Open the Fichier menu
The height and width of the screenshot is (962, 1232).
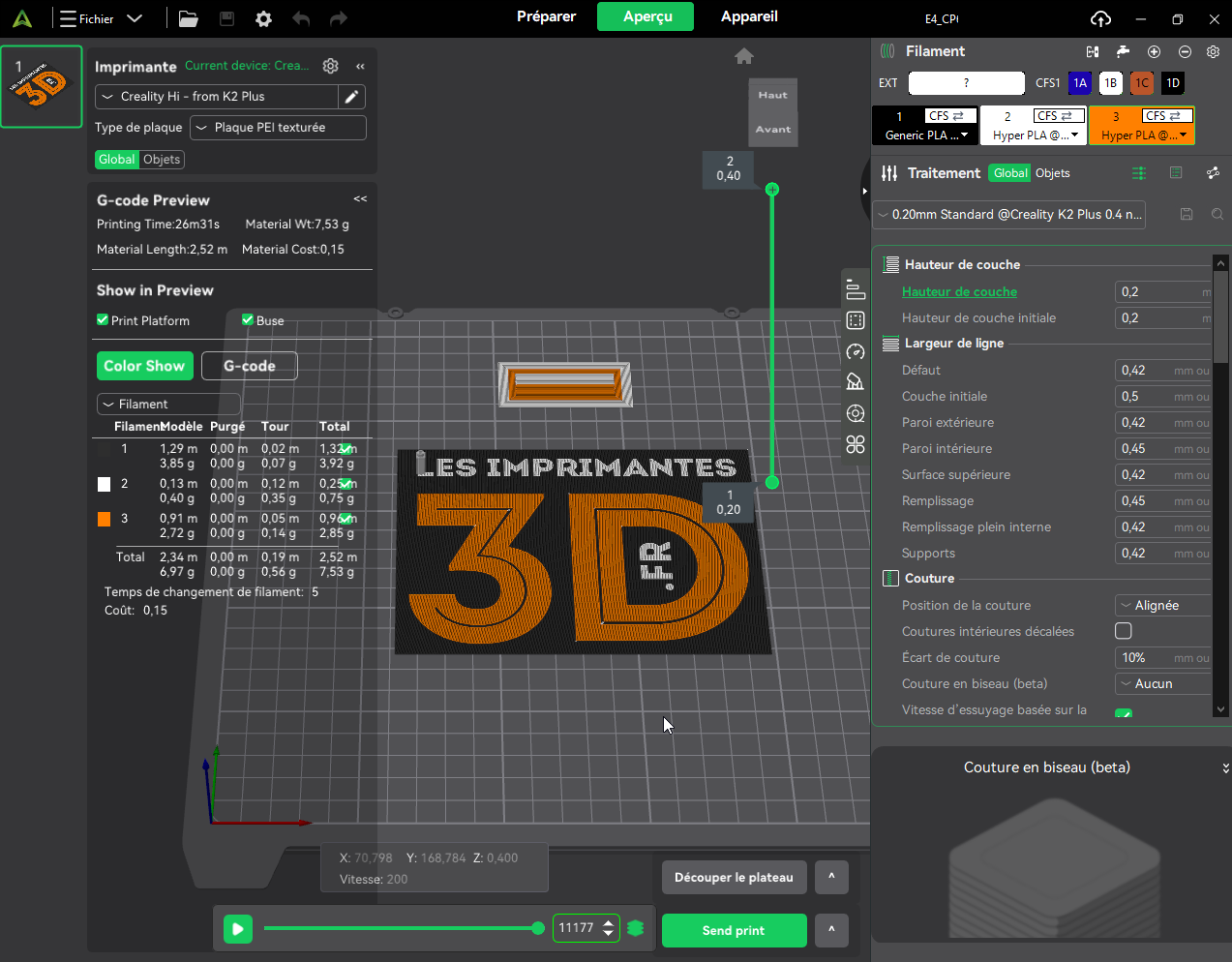(101, 18)
